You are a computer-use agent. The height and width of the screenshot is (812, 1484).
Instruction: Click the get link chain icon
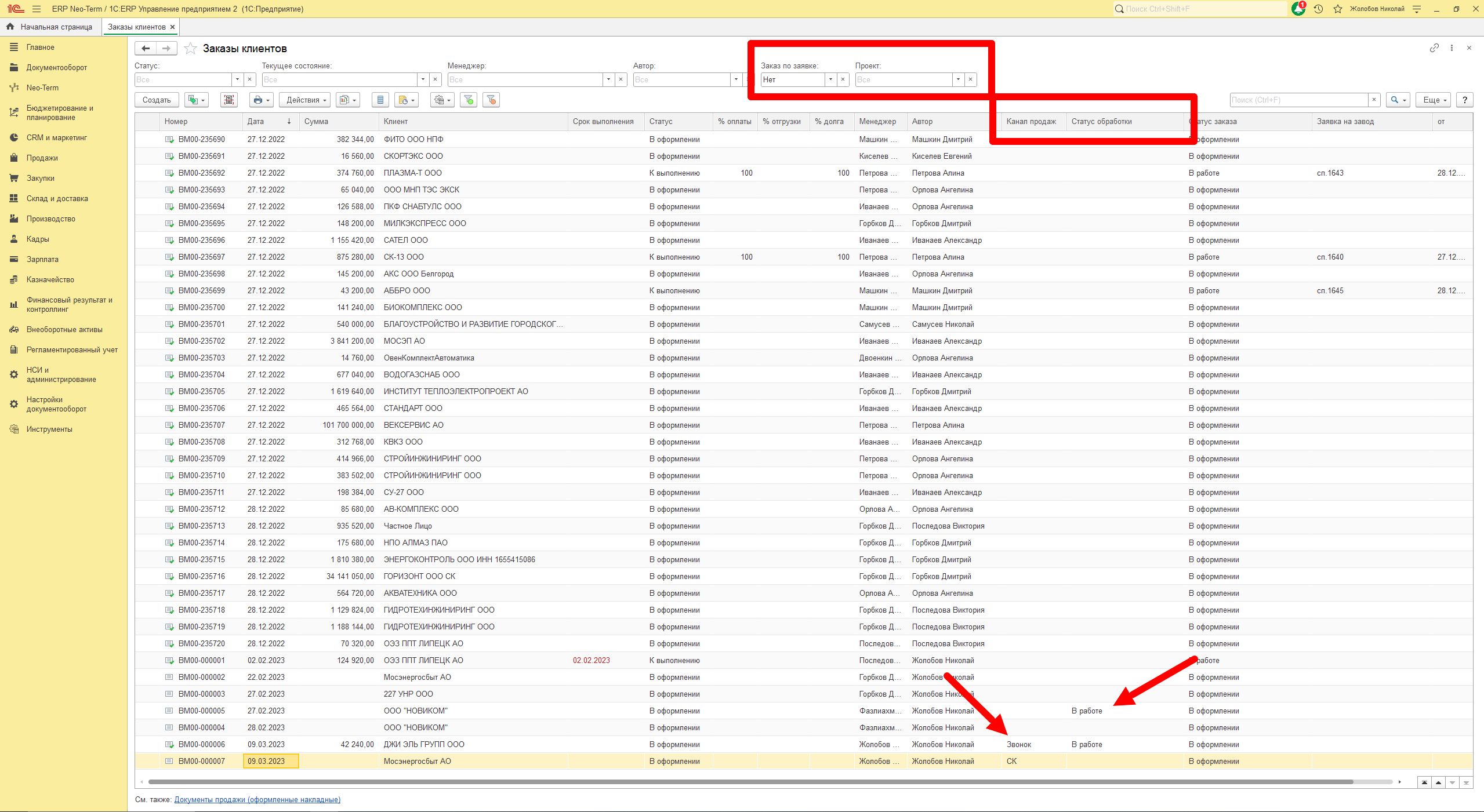[x=1434, y=48]
